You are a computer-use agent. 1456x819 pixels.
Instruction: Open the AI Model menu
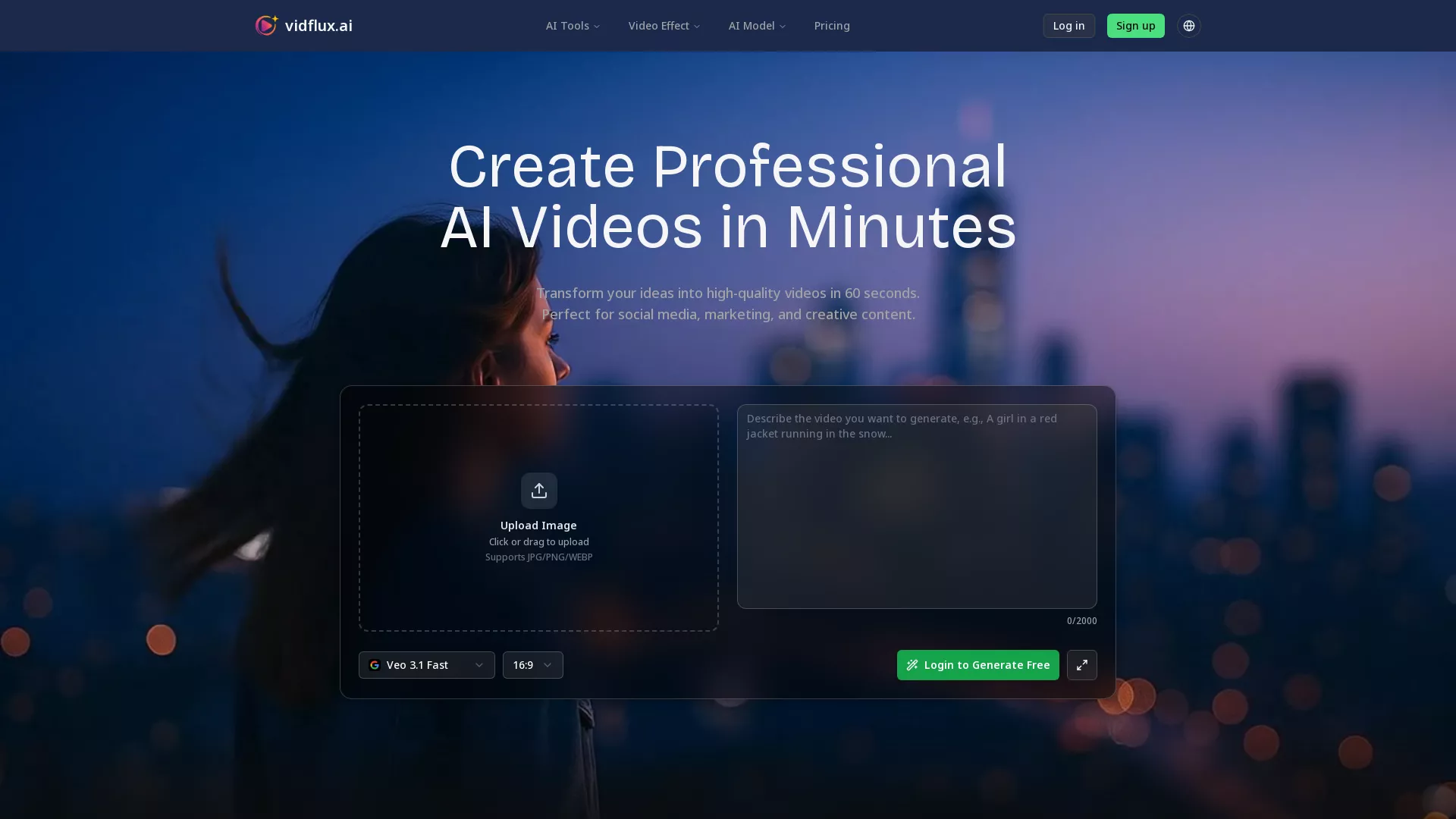click(755, 25)
